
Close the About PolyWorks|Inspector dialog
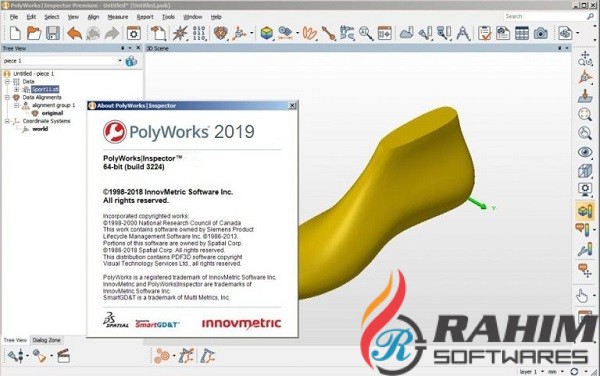click(292, 105)
